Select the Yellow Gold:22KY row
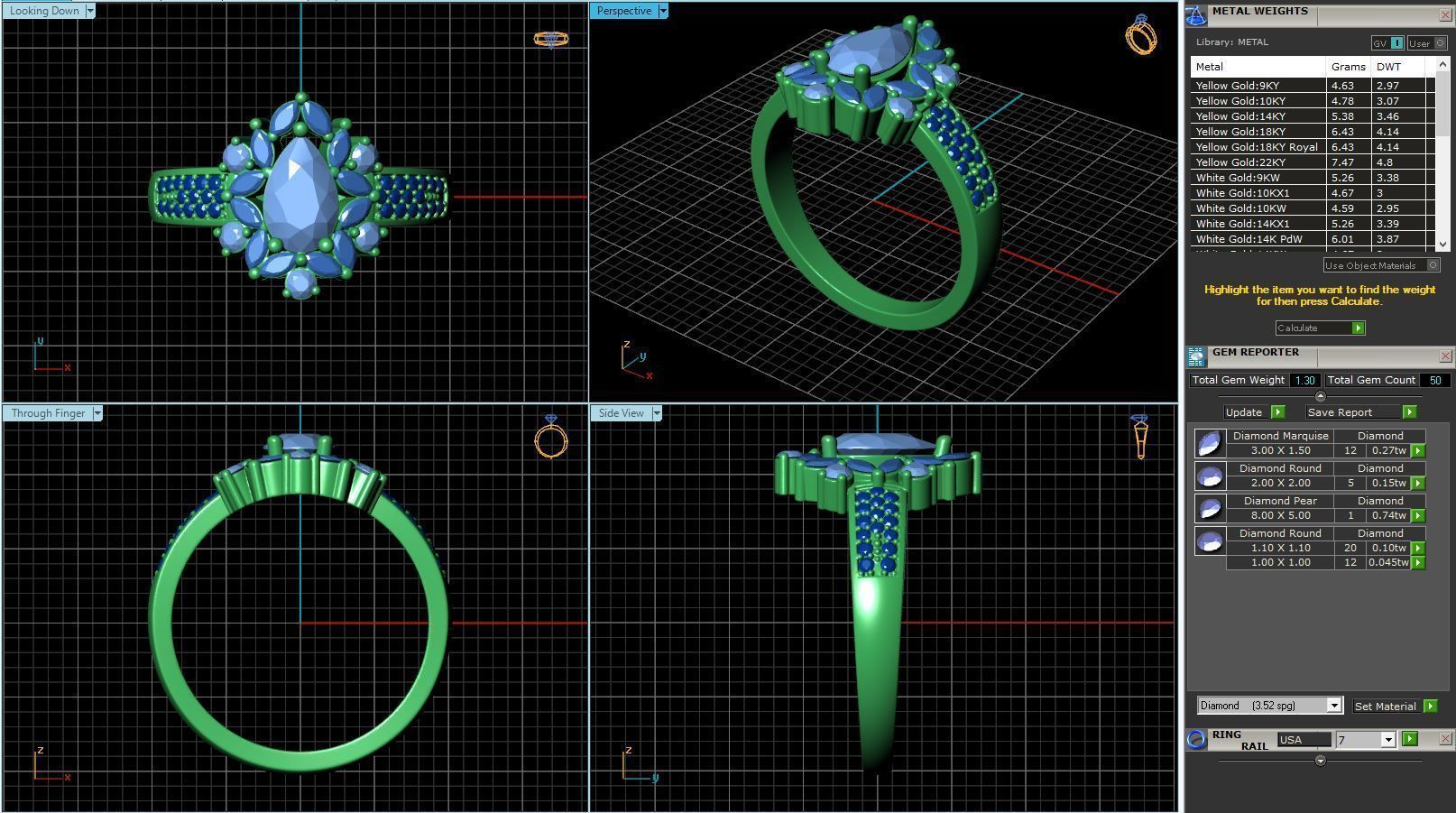The height and width of the screenshot is (813, 1456). [1313, 162]
